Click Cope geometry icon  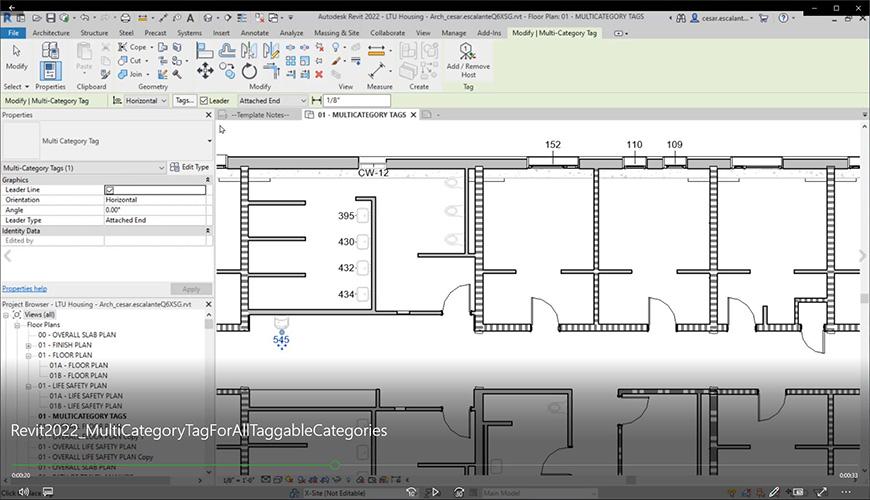point(123,47)
